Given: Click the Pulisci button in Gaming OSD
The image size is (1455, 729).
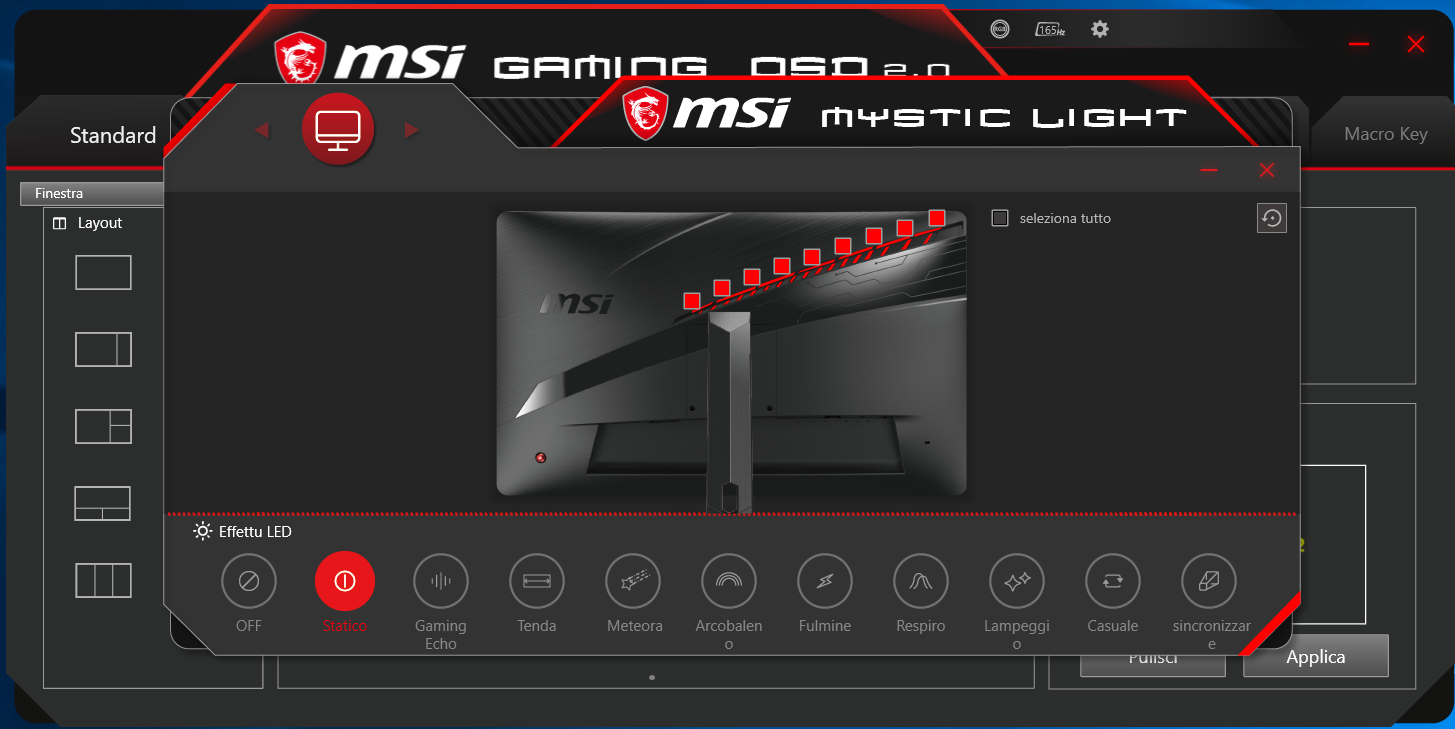Looking at the screenshot, I should [1153, 661].
